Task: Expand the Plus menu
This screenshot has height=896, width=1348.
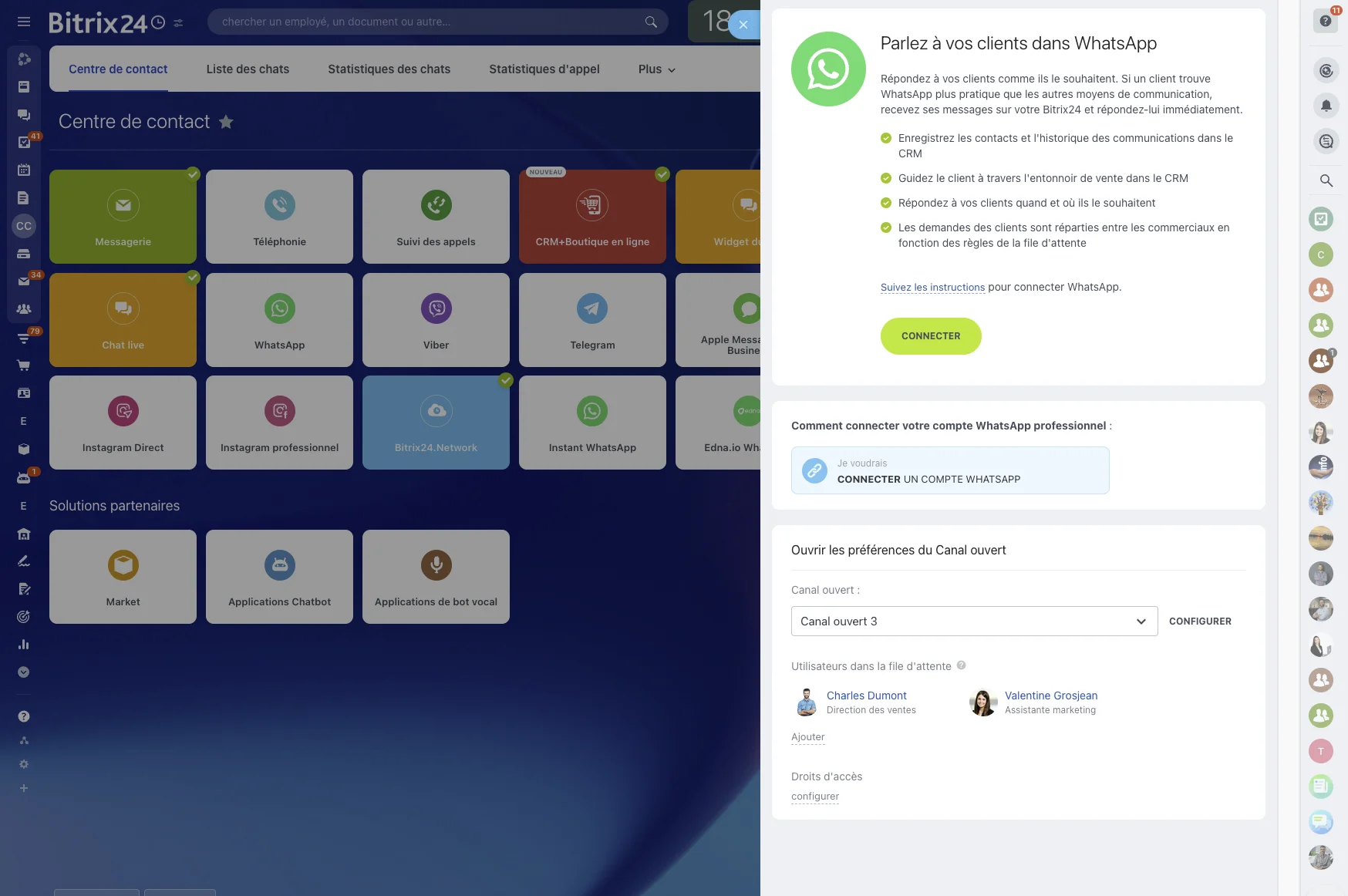Action: (x=656, y=69)
